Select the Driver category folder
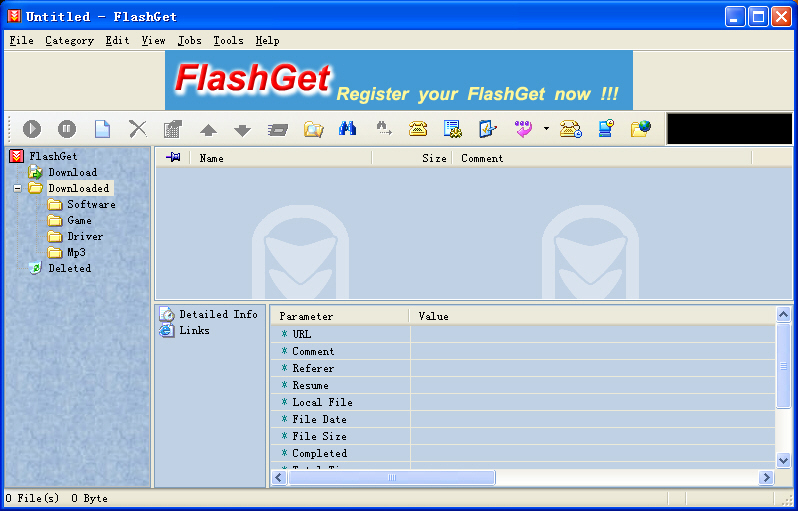The width and height of the screenshot is (798, 511). 85,236
